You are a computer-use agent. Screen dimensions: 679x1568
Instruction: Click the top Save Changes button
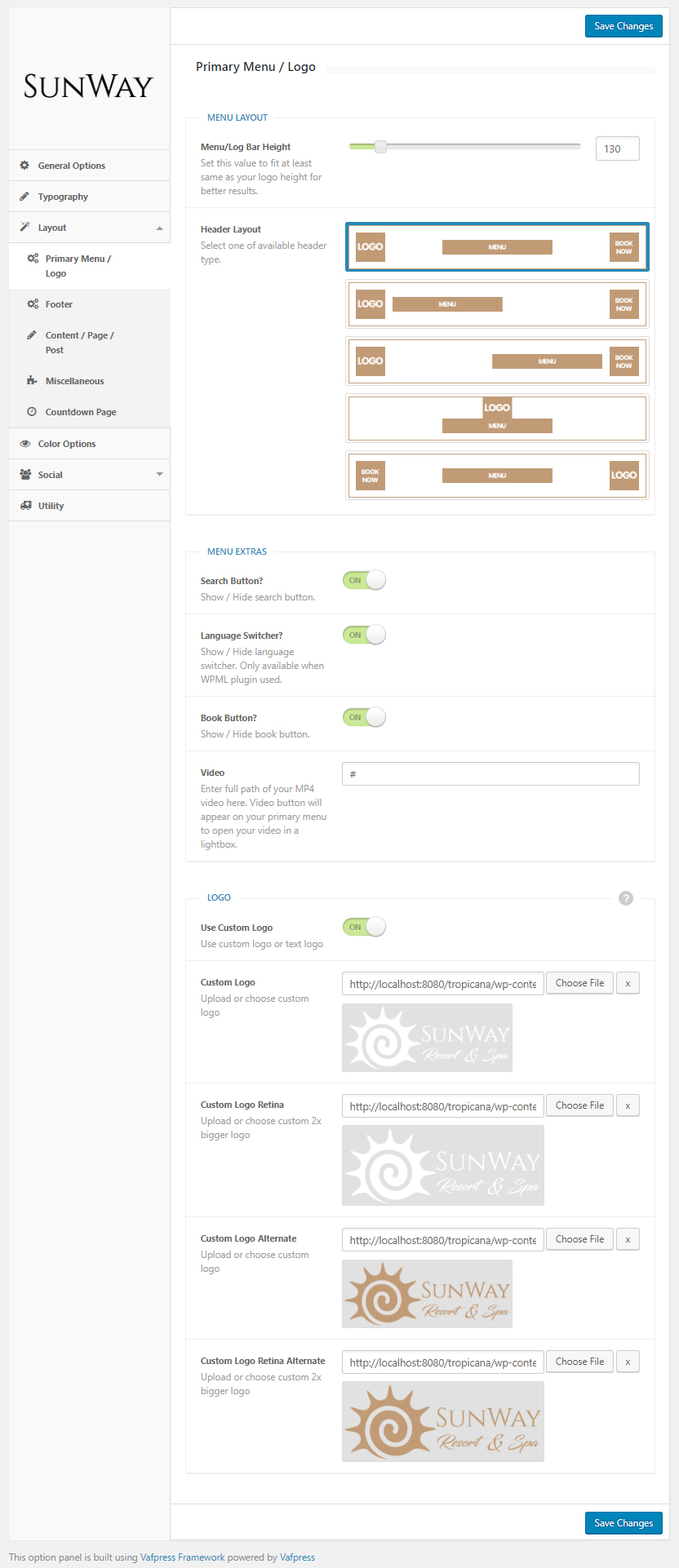(624, 26)
